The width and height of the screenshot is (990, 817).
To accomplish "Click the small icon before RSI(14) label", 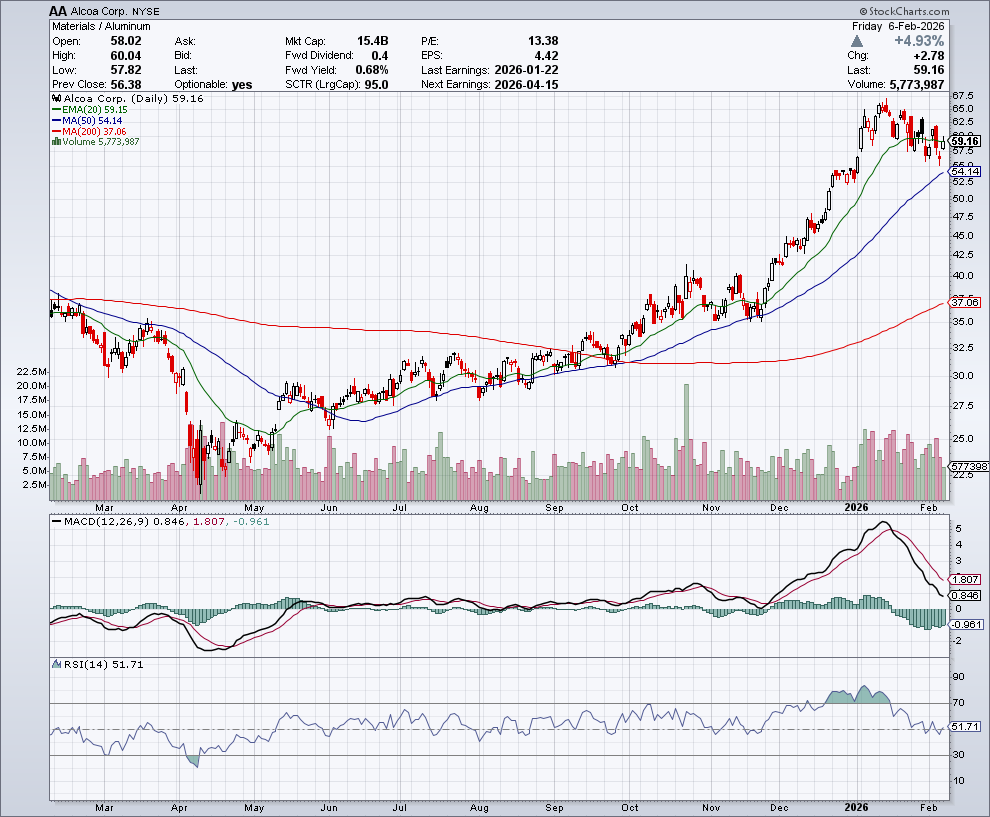I will 56,664.
